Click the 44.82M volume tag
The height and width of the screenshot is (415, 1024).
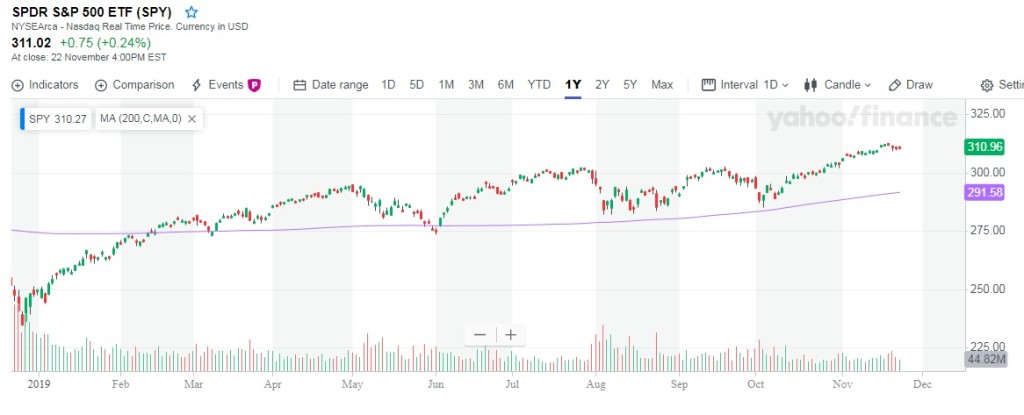pos(986,359)
